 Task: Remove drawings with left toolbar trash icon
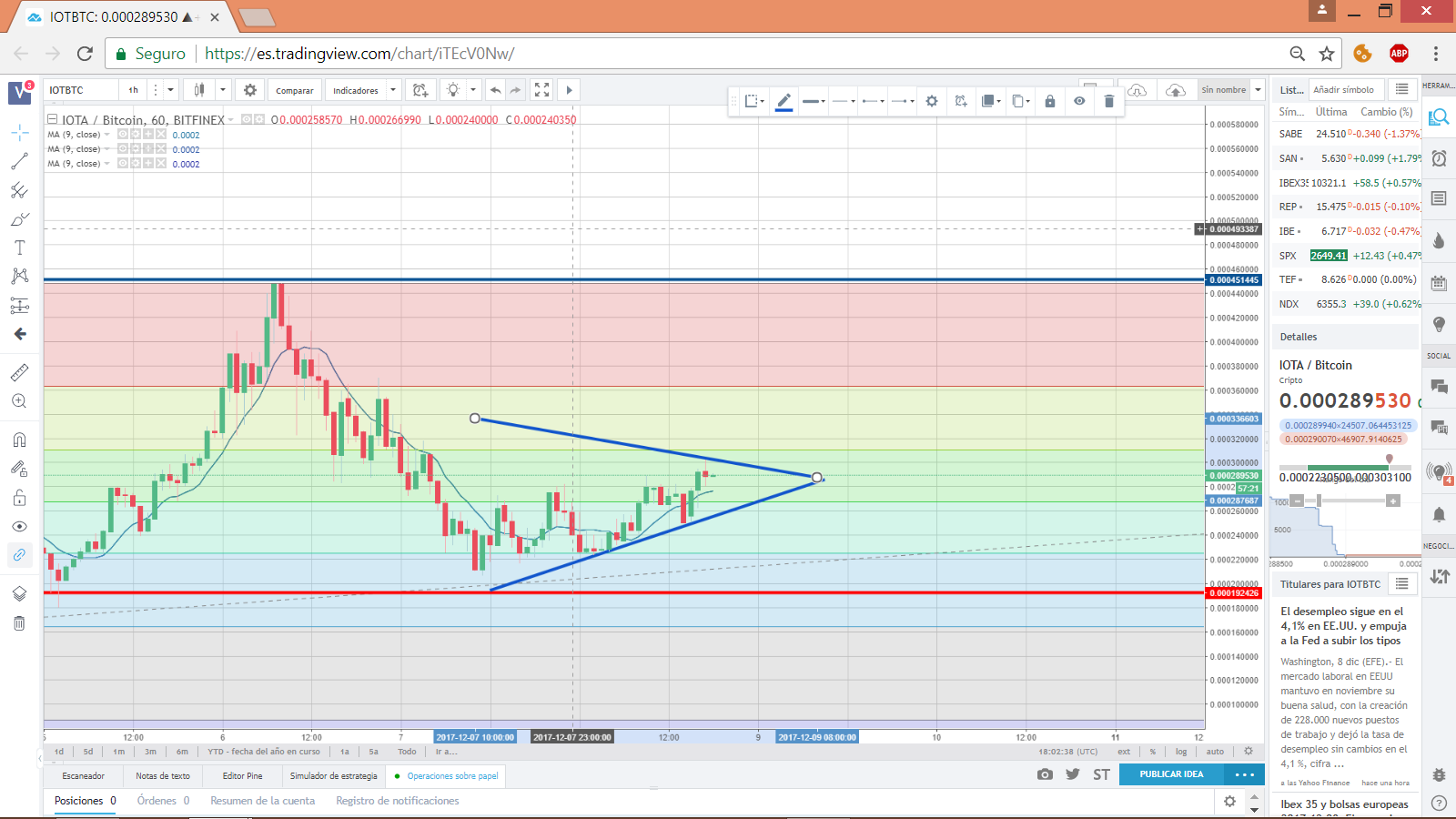(x=19, y=623)
